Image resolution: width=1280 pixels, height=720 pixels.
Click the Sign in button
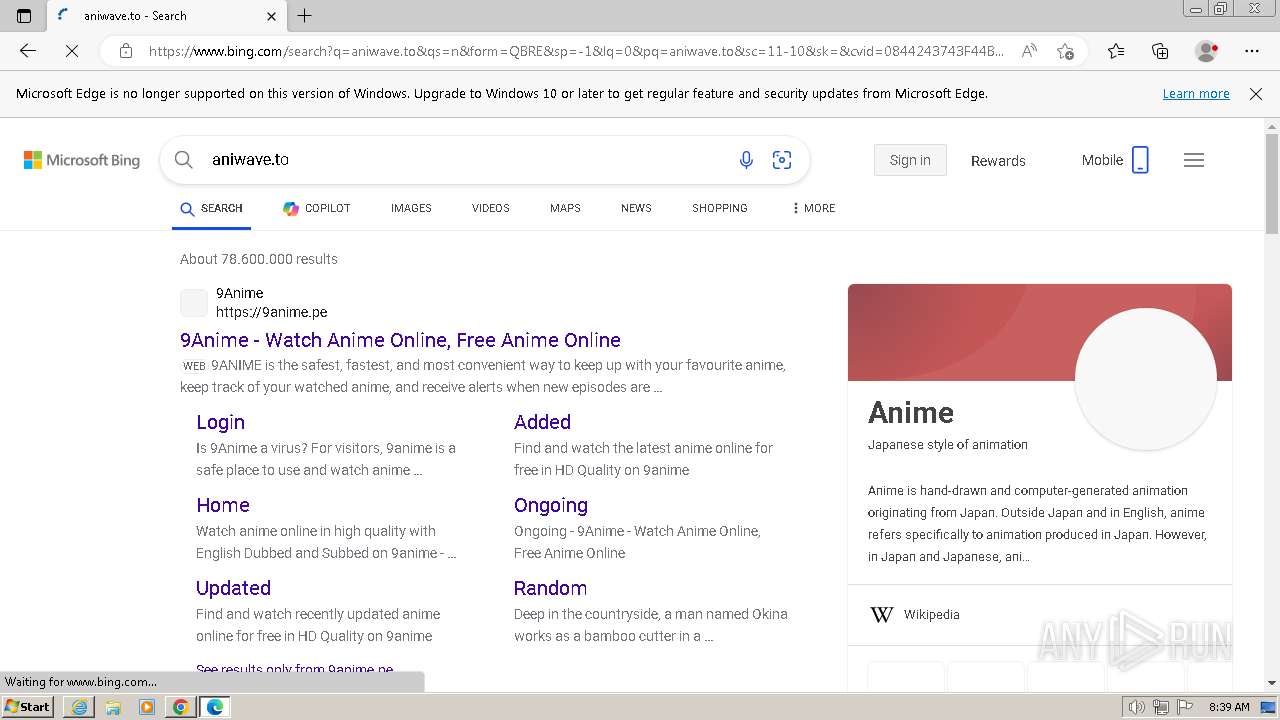click(910, 160)
